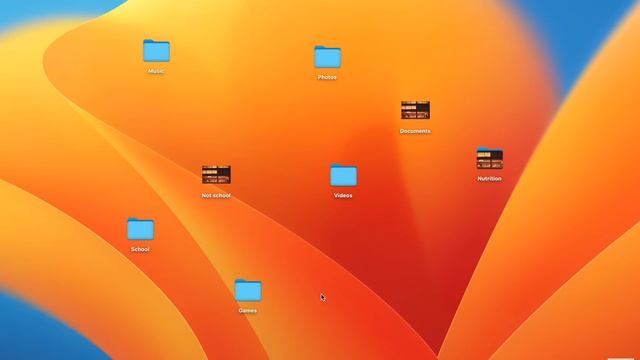Select the Games folder icon
640x360 pixels.
[x=248, y=290]
